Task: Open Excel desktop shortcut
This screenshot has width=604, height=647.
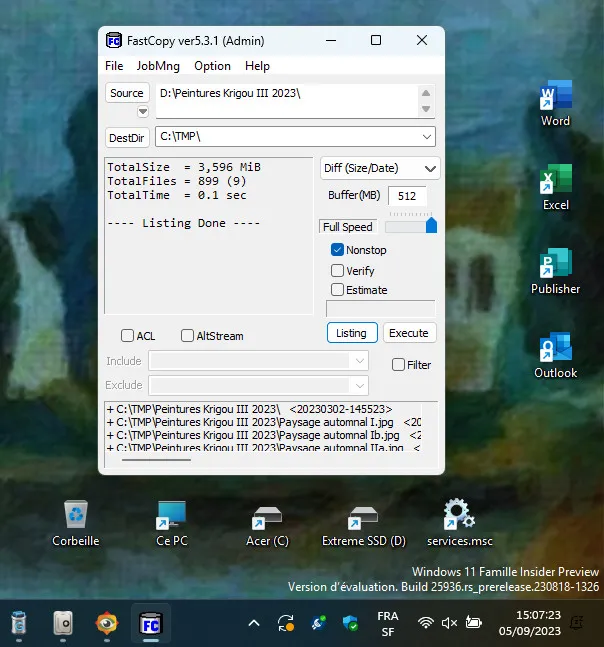Action: click(x=555, y=187)
